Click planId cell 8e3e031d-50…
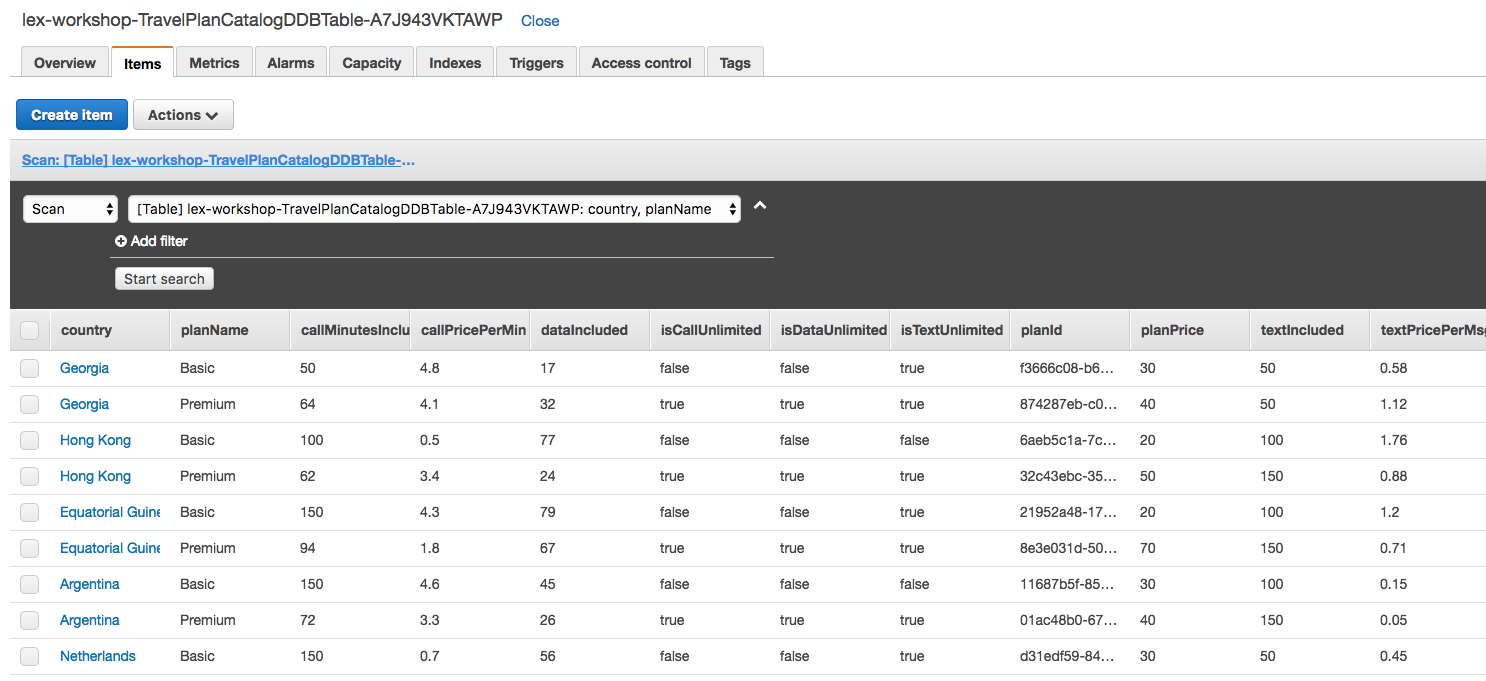Screen dimensions: 1486x681 click(x=1068, y=548)
